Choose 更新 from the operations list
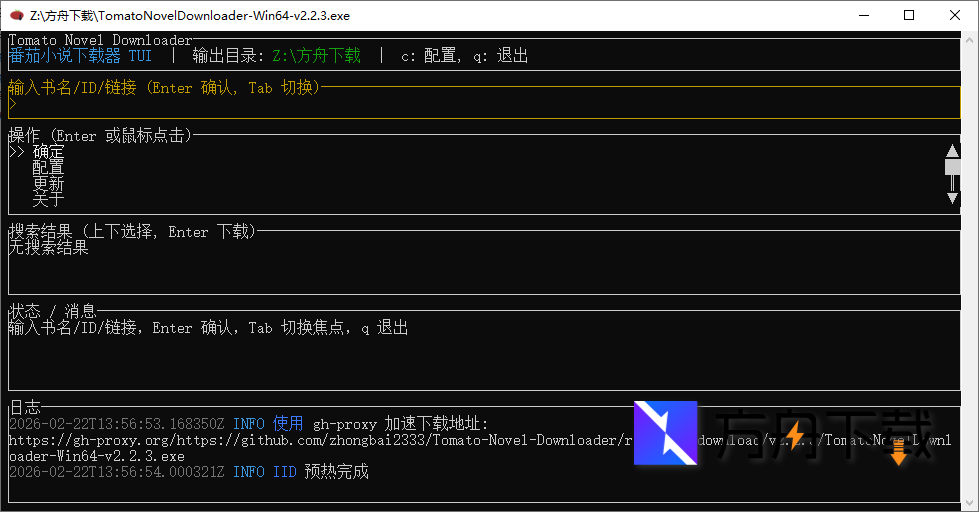The height and width of the screenshot is (512, 979). tap(48, 184)
